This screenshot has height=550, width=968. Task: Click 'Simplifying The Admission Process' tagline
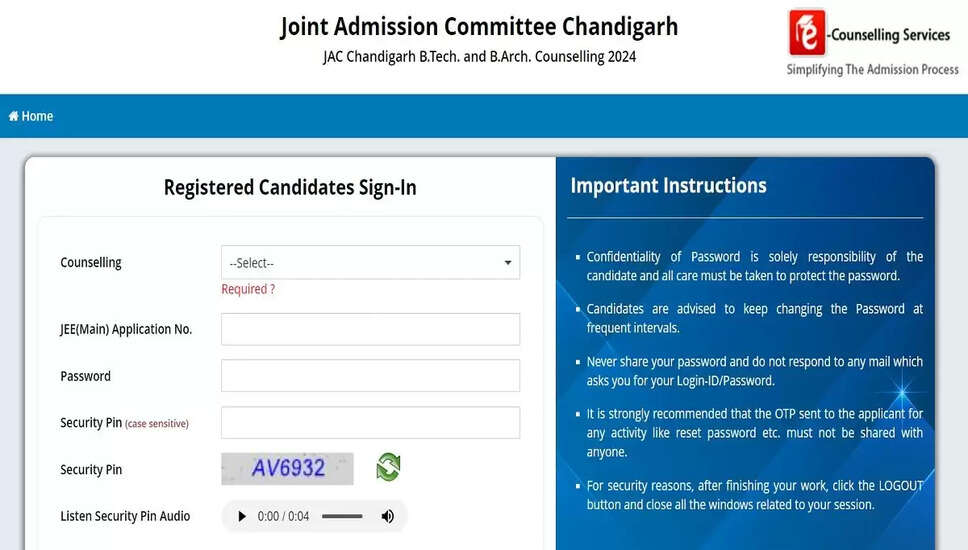[872, 70]
